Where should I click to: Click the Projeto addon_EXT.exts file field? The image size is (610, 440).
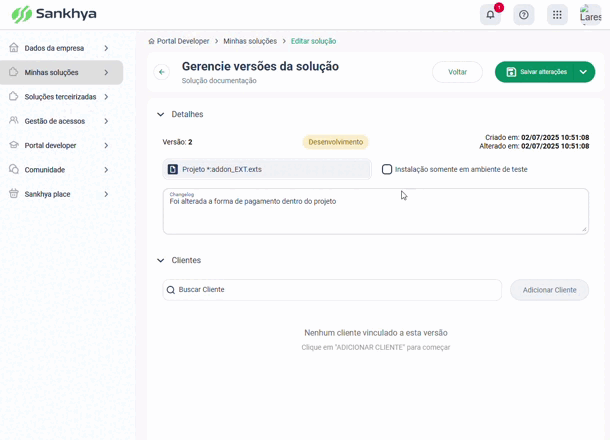pyautogui.click(x=267, y=169)
